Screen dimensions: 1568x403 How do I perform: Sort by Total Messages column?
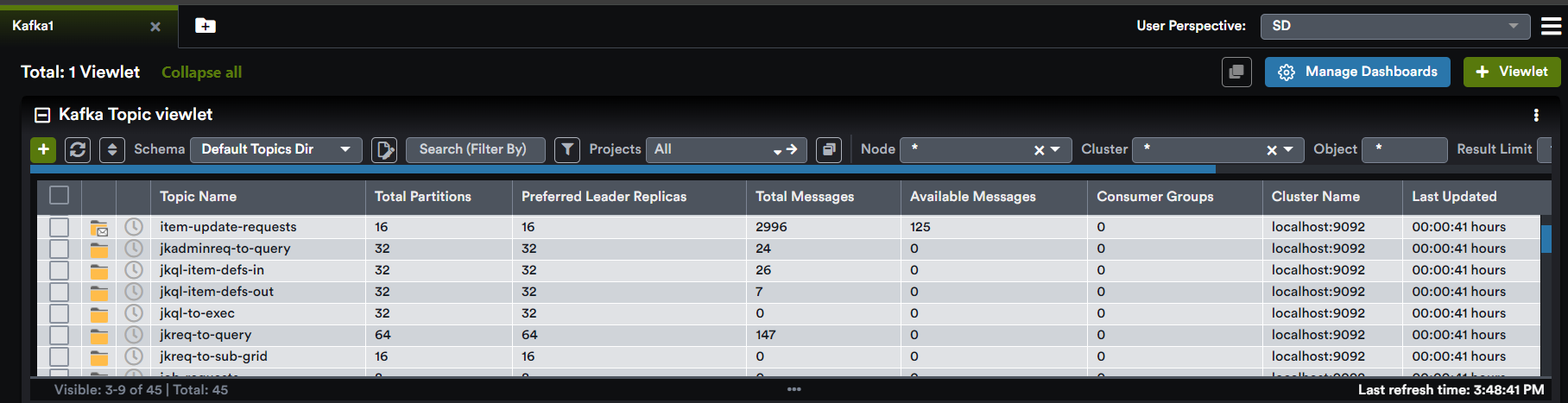coord(805,197)
